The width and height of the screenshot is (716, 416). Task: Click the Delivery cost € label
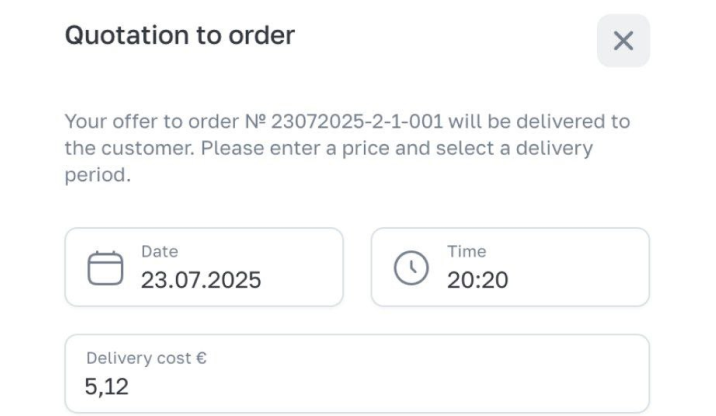coord(146,358)
